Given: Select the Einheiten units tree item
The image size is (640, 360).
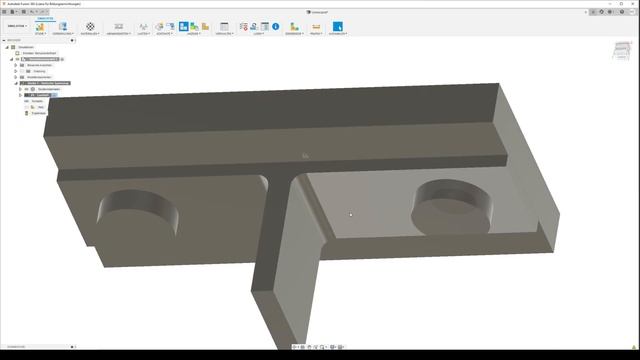Looking at the screenshot, I should [39, 53].
